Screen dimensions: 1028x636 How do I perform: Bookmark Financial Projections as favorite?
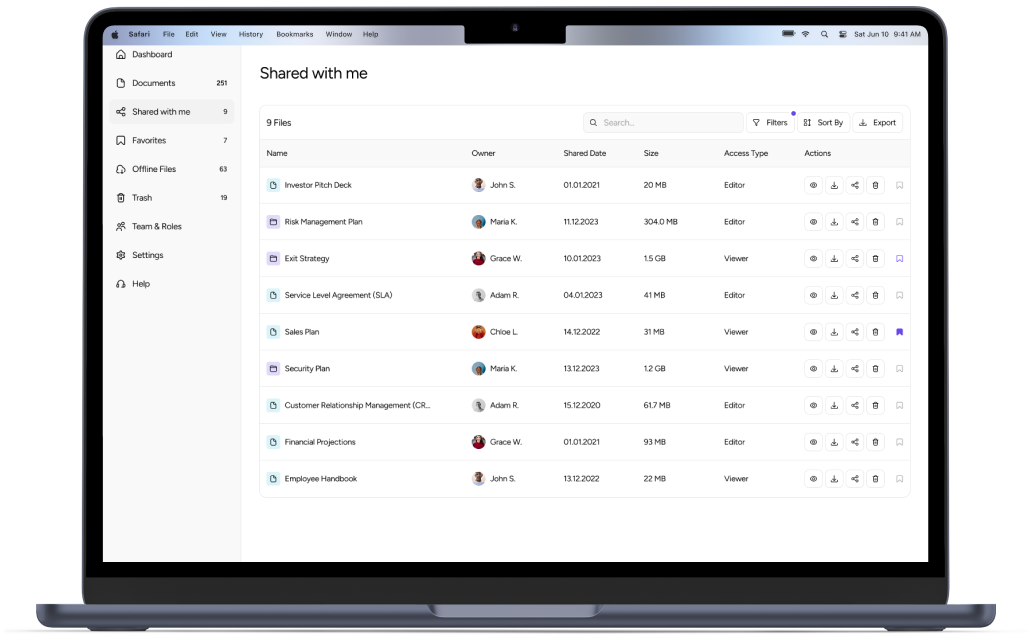pyautogui.click(x=900, y=443)
